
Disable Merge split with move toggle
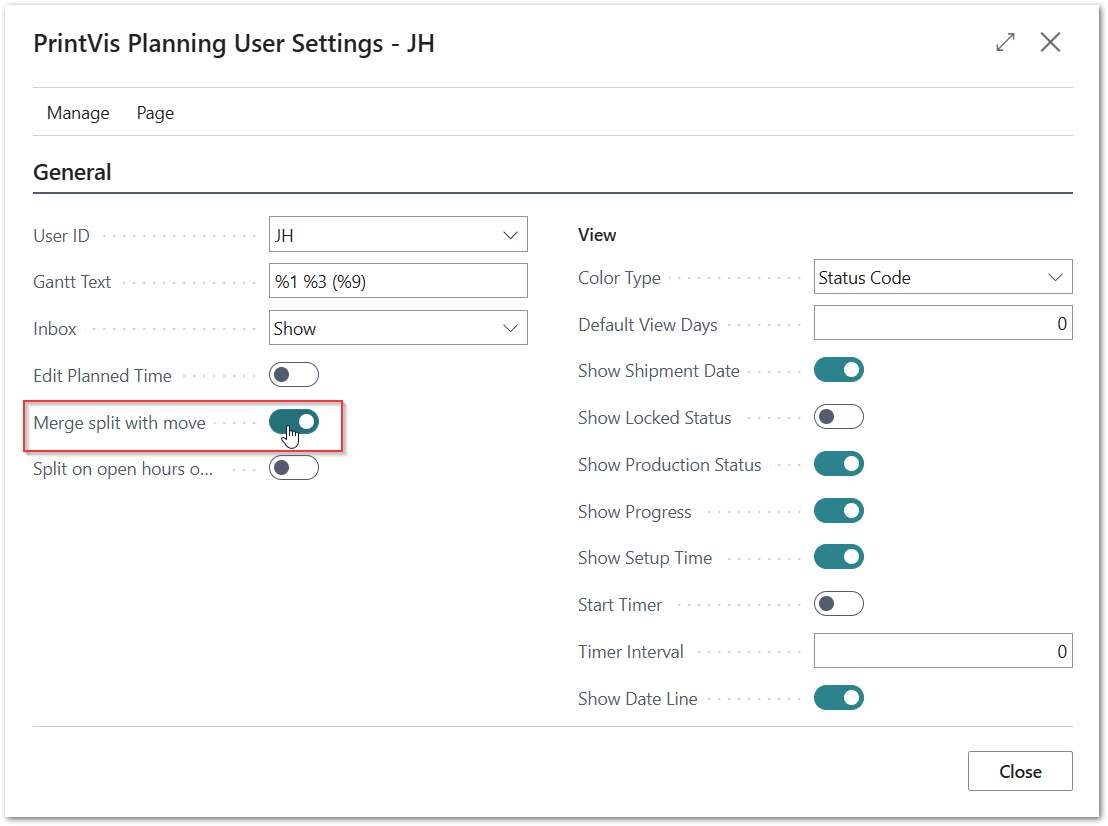tap(294, 422)
